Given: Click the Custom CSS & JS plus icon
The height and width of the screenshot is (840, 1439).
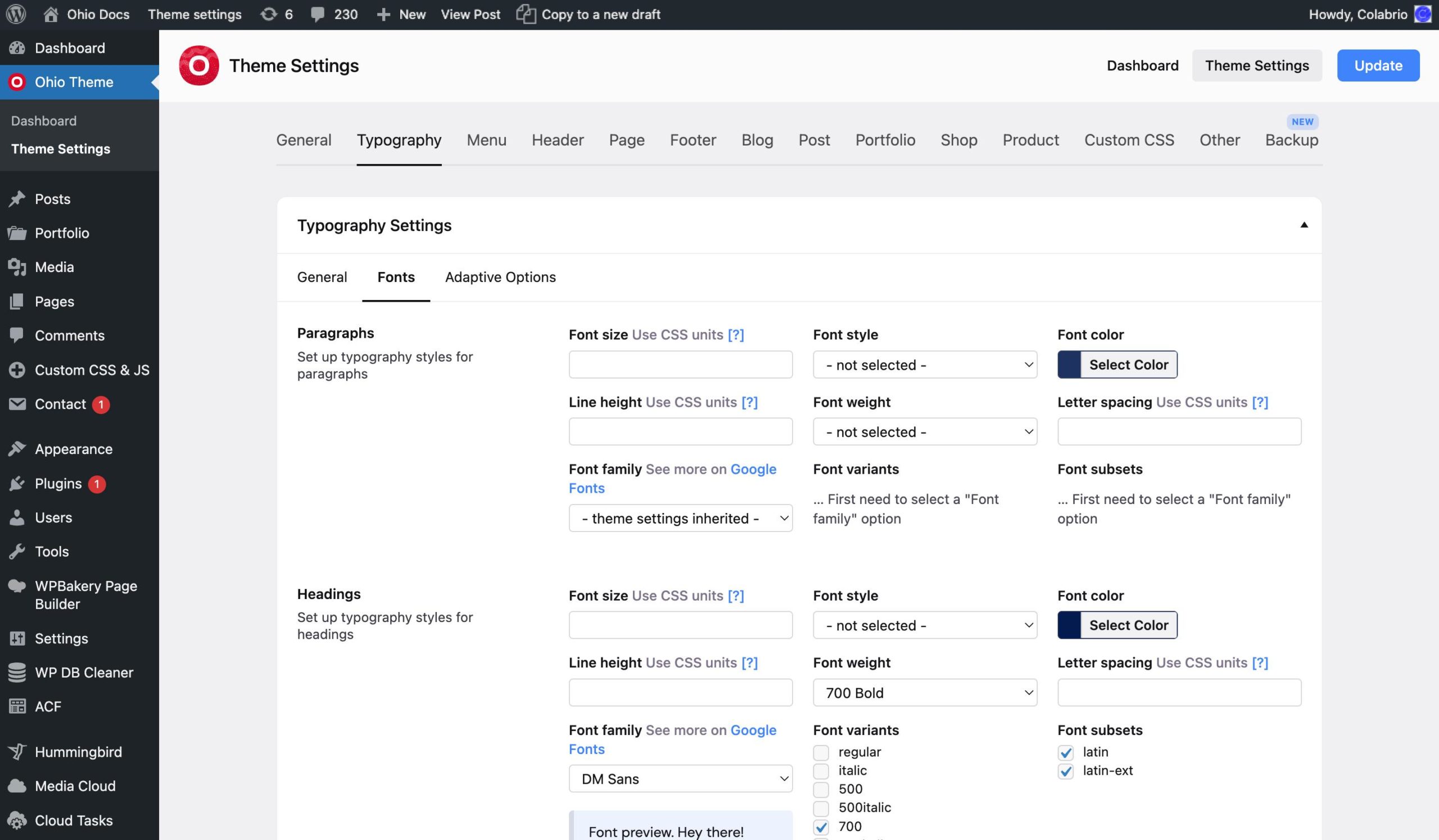Looking at the screenshot, I should tap(17, 370).
